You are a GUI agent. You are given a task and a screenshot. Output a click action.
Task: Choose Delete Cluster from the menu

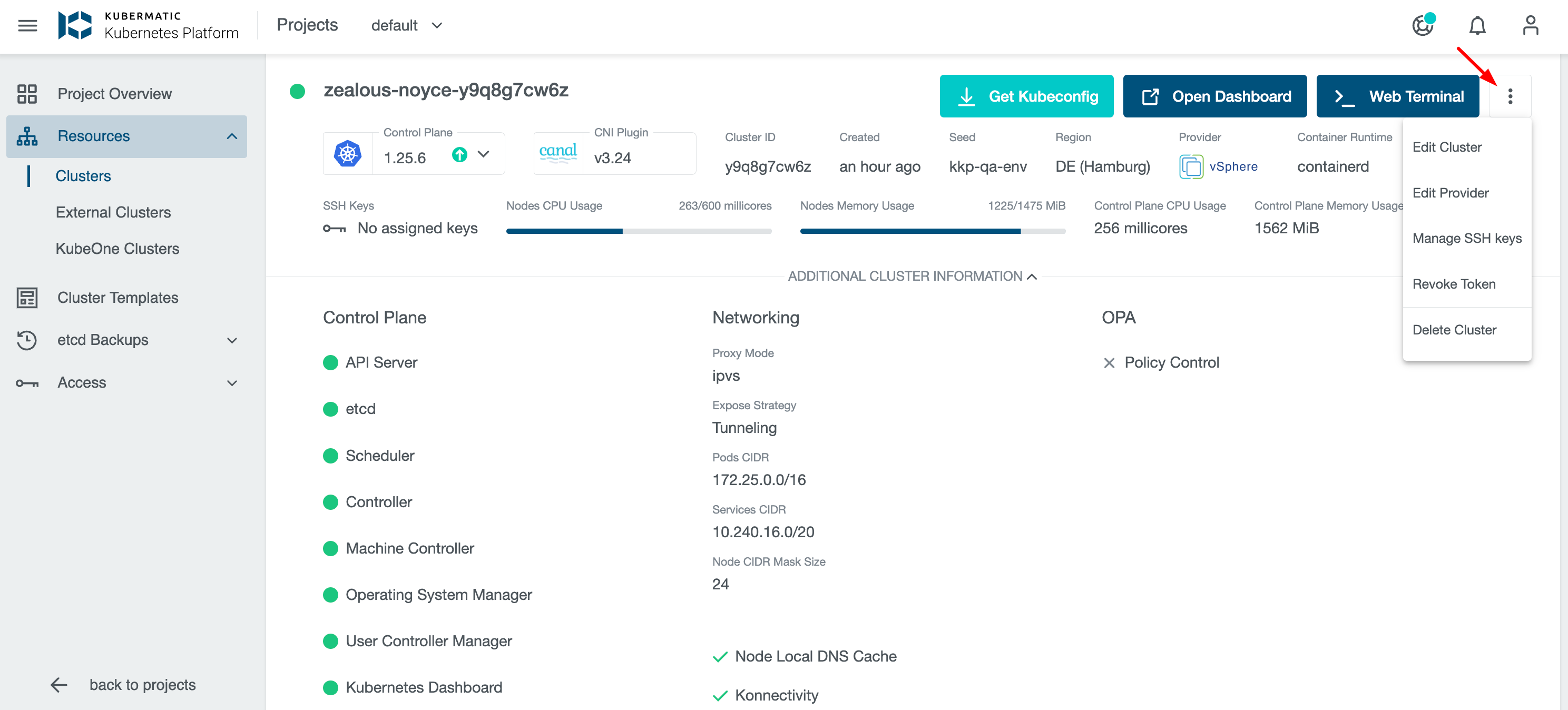coord(1455,329)
